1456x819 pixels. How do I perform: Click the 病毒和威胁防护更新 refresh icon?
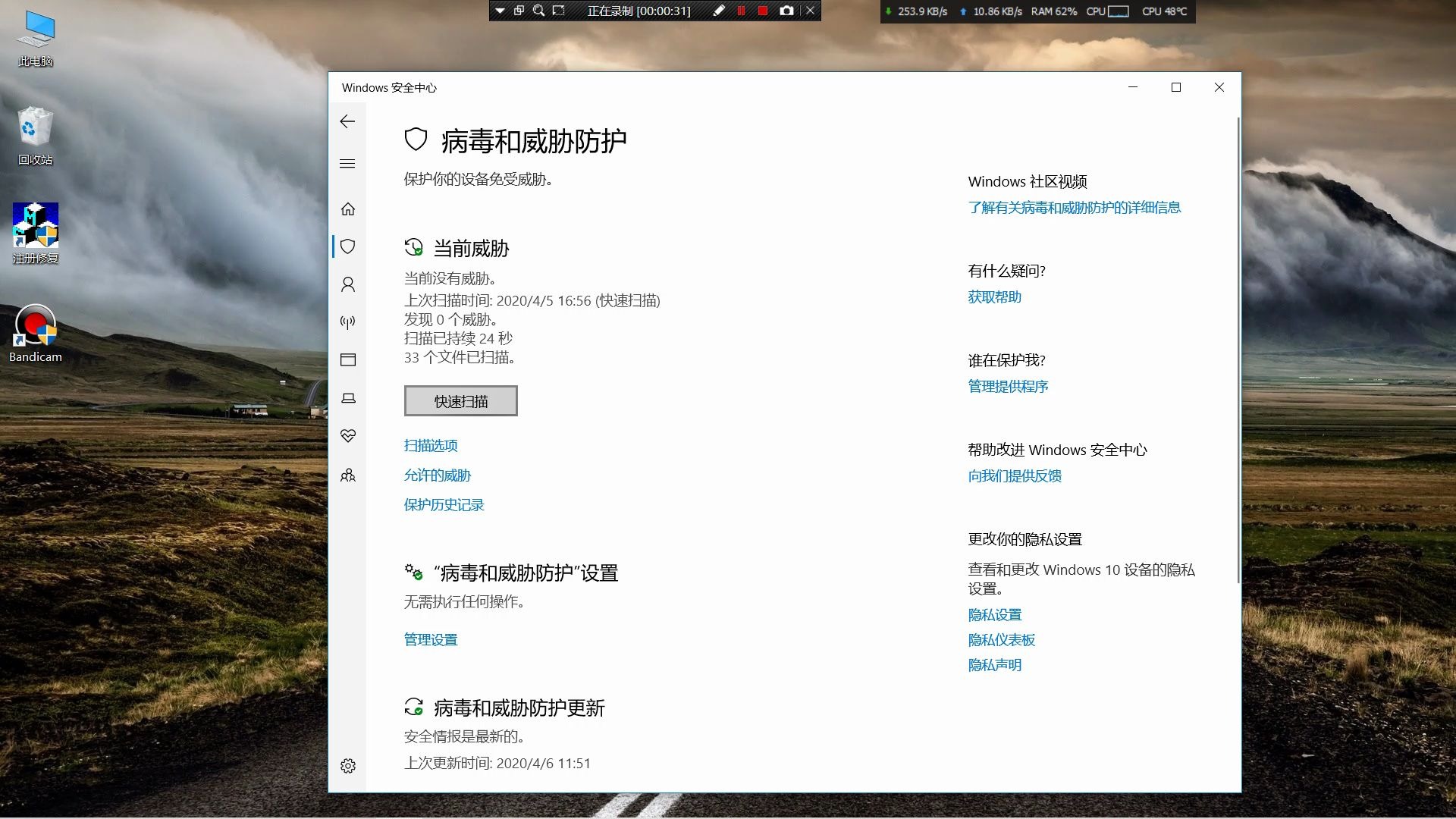[413, 707]
